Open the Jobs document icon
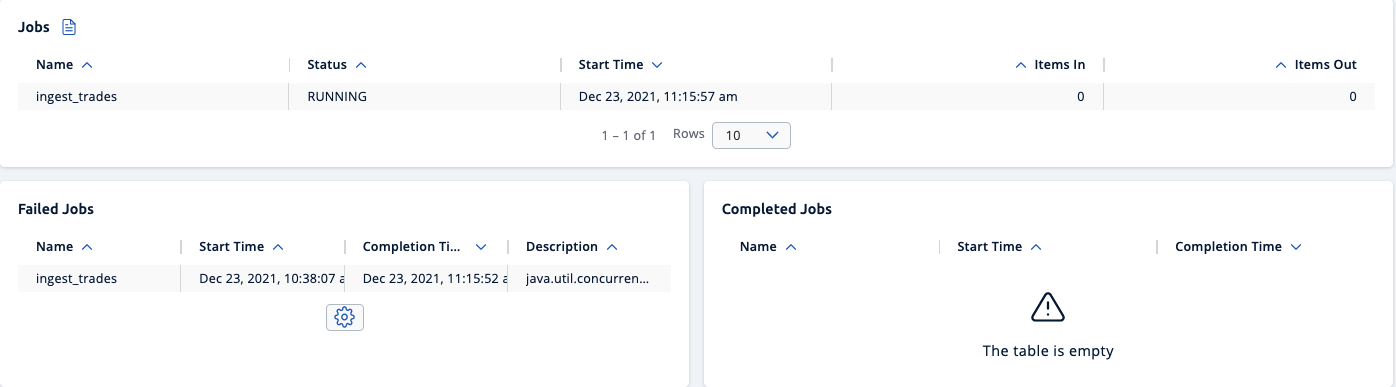The width and height of the screenshot is (1396, 387). tap(69, 27)
